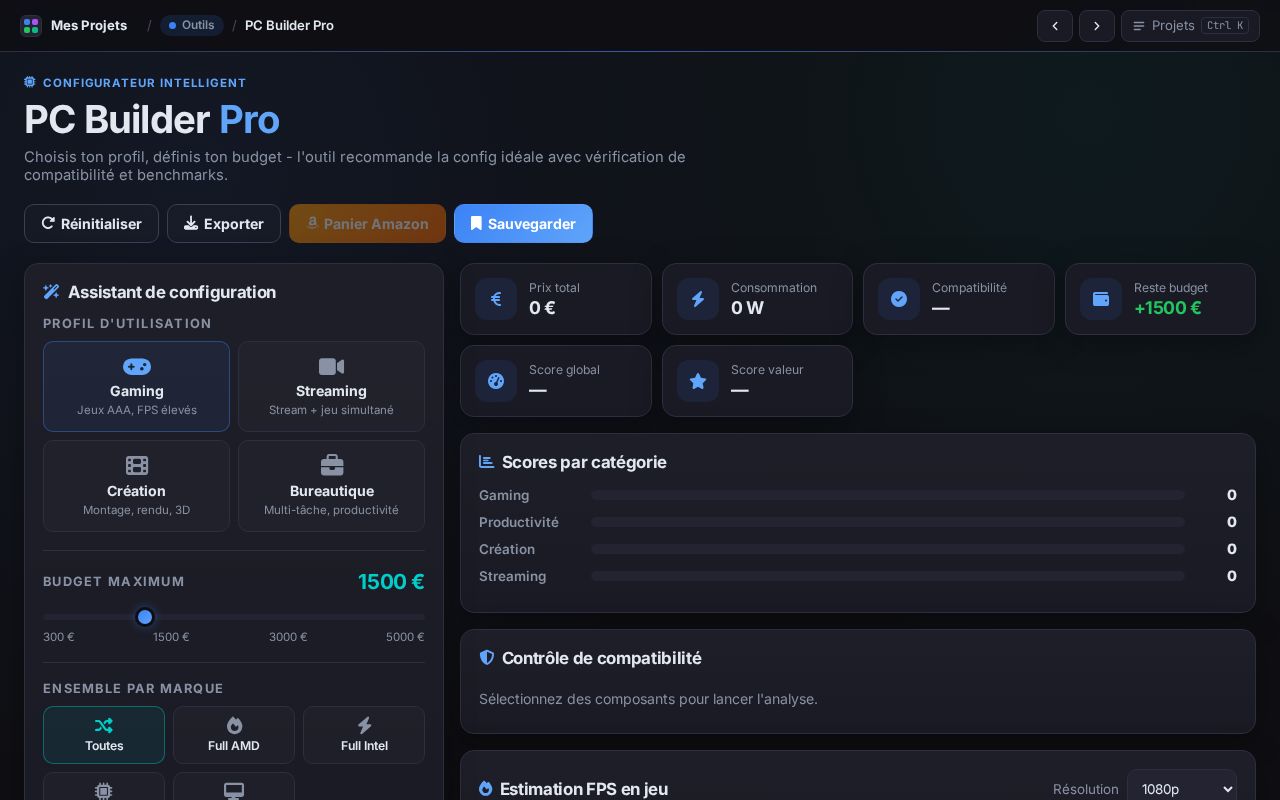This screenshot has height=800, width=1280.
Task: Click the magic wand Assistant de configuration icon
Action: (x=52, y=292)
